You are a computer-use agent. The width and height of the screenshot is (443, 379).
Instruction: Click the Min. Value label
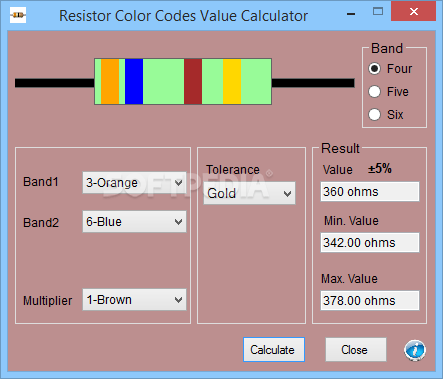tap(351, 221)
